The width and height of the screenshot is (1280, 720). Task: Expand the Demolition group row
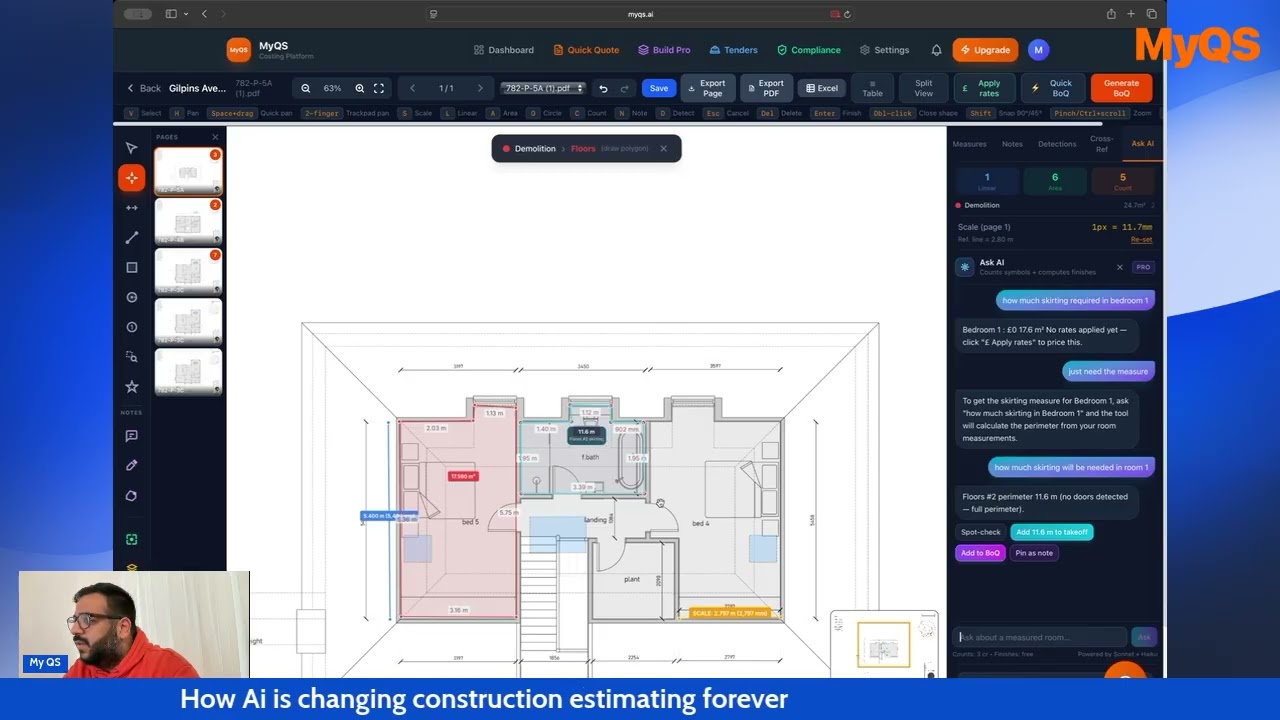pyautogui.click(x=1055, y=205)
